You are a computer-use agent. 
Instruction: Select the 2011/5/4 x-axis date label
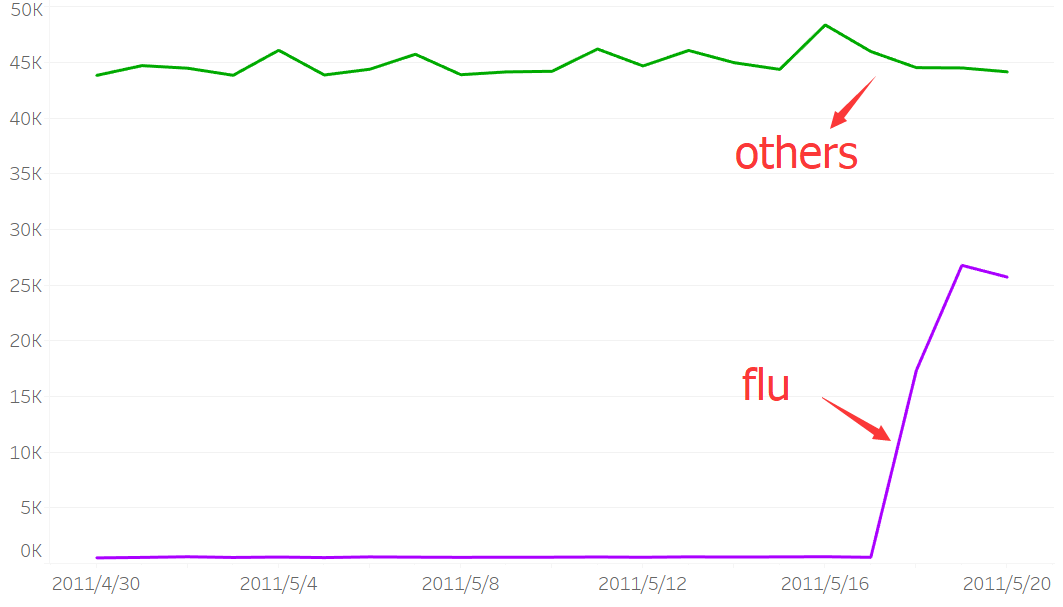278,584
